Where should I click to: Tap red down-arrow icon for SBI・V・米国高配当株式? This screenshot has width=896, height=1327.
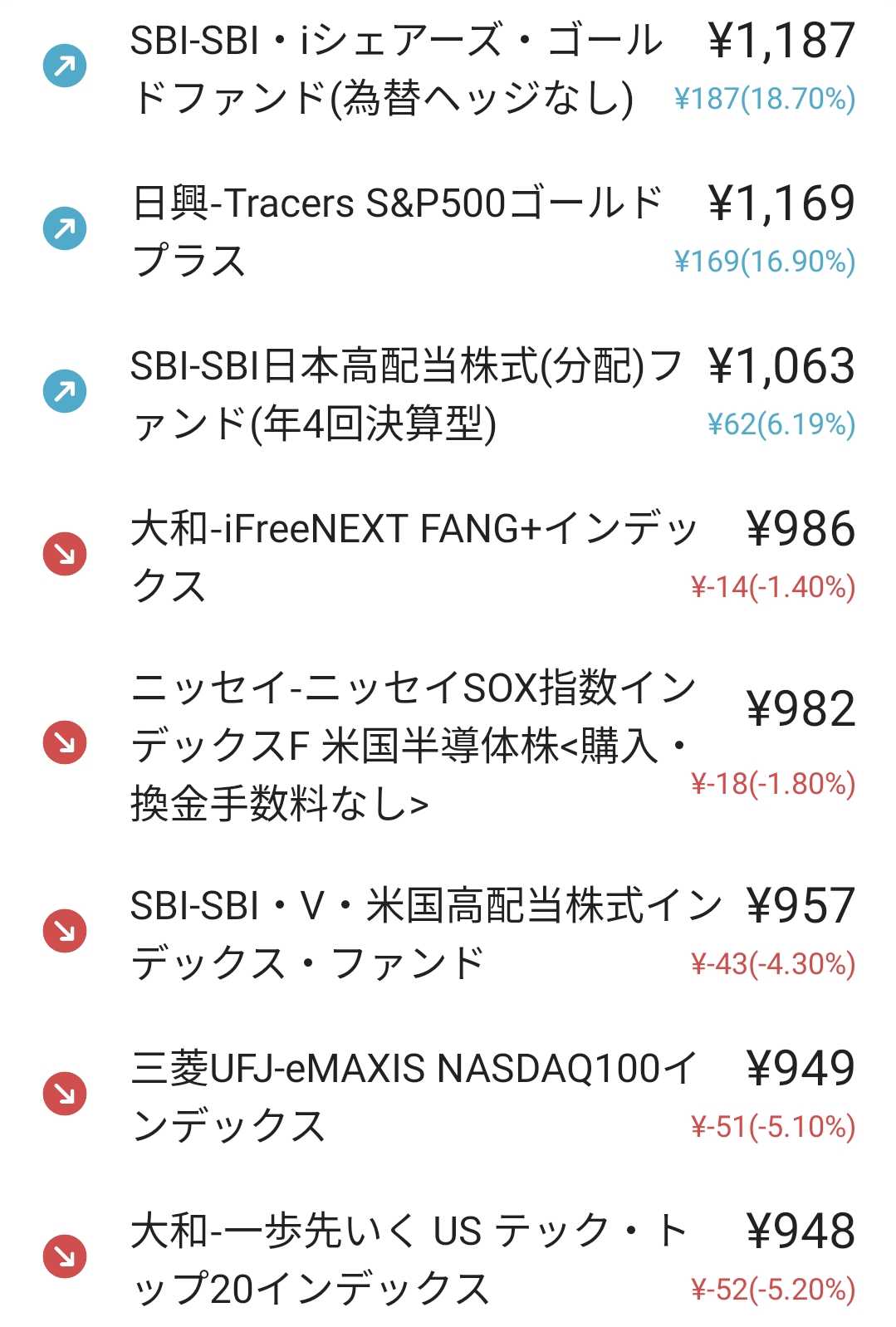coord(65,931)
